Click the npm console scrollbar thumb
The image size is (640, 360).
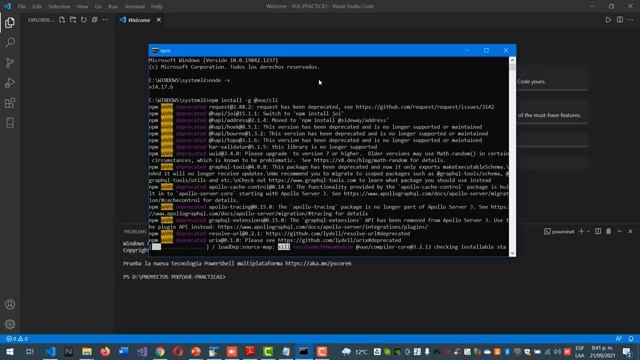pyautogui.click(x=512, y=67)
